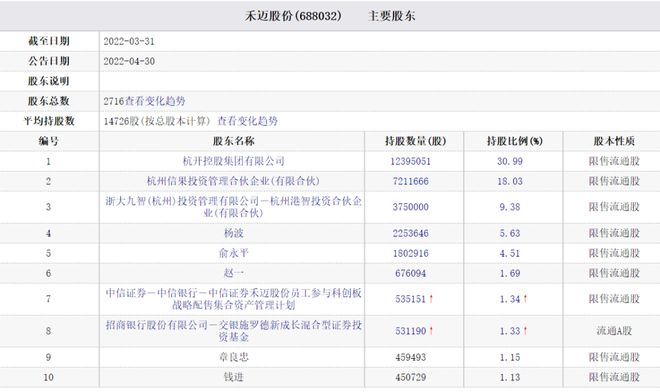Click holding quantity 2253646

410,233
